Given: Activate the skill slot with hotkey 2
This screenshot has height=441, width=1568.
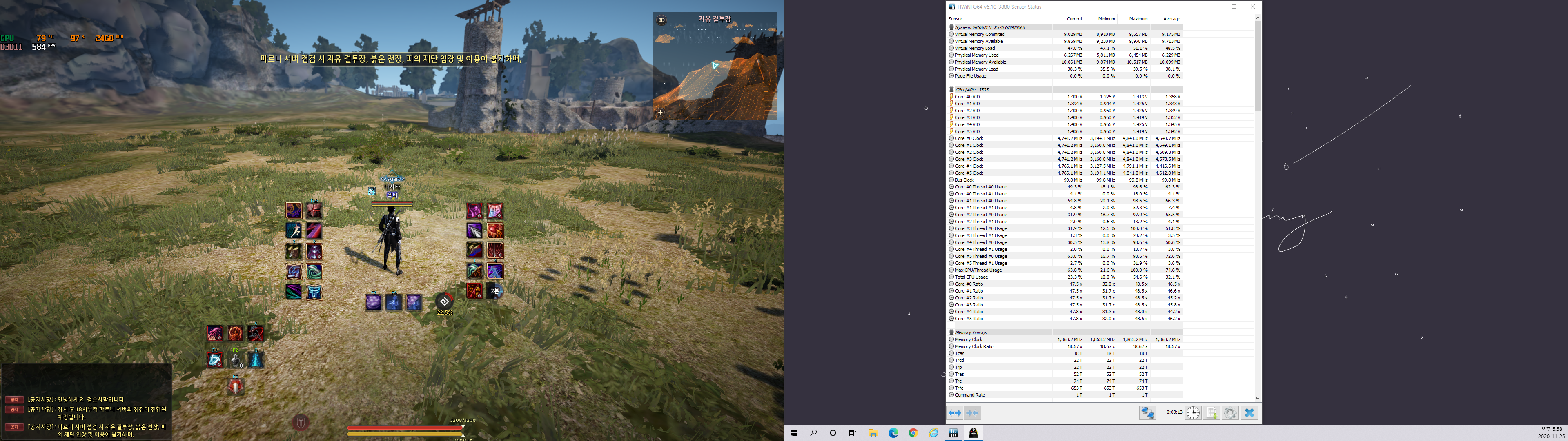Looking at the screenshot, I should 315,251.
